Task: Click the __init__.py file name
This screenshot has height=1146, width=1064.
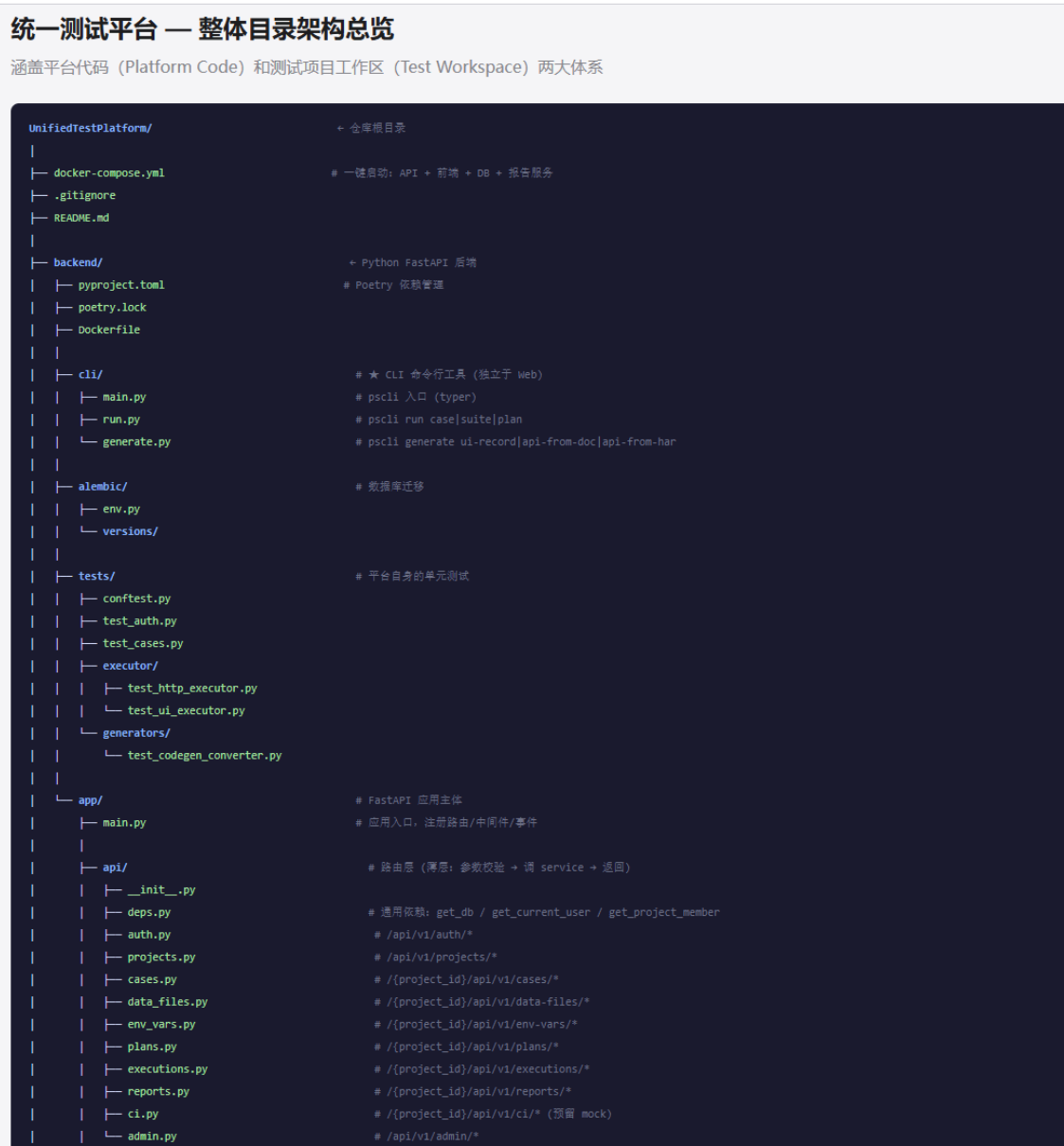Action: (161, 890)
